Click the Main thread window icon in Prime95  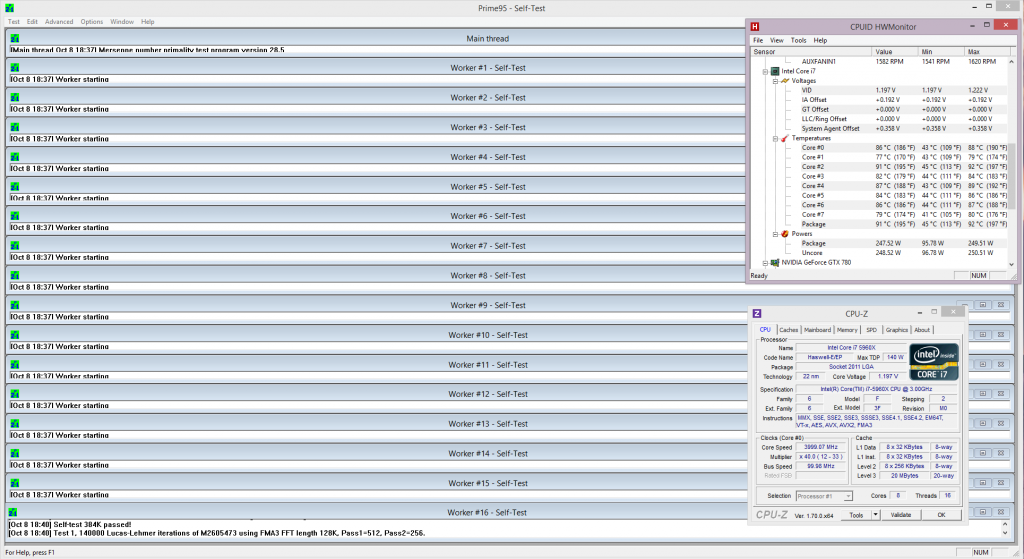click(x=14, y=39)
